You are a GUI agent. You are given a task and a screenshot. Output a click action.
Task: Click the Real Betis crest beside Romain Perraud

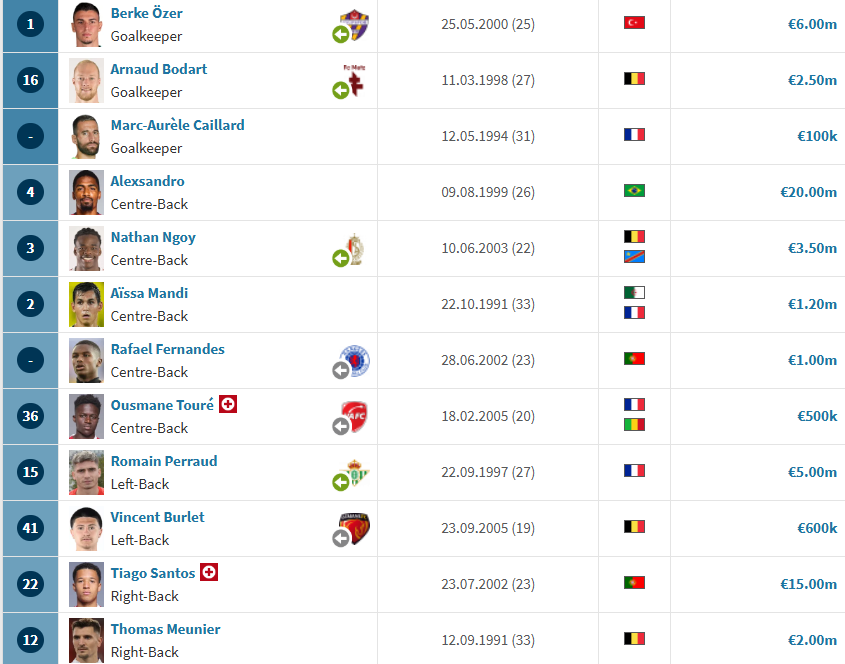pyautogui.click(x=355, y=473)
